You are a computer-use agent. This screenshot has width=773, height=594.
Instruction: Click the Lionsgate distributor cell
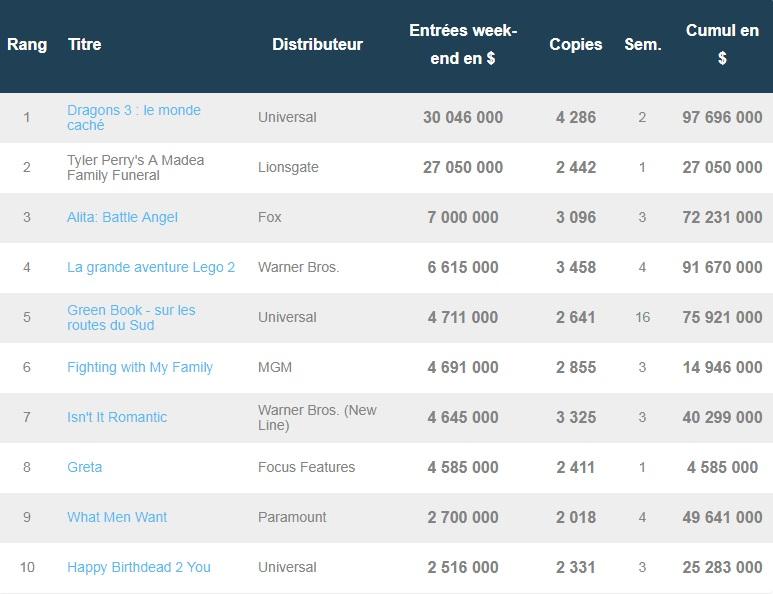[x=288, y=167]
